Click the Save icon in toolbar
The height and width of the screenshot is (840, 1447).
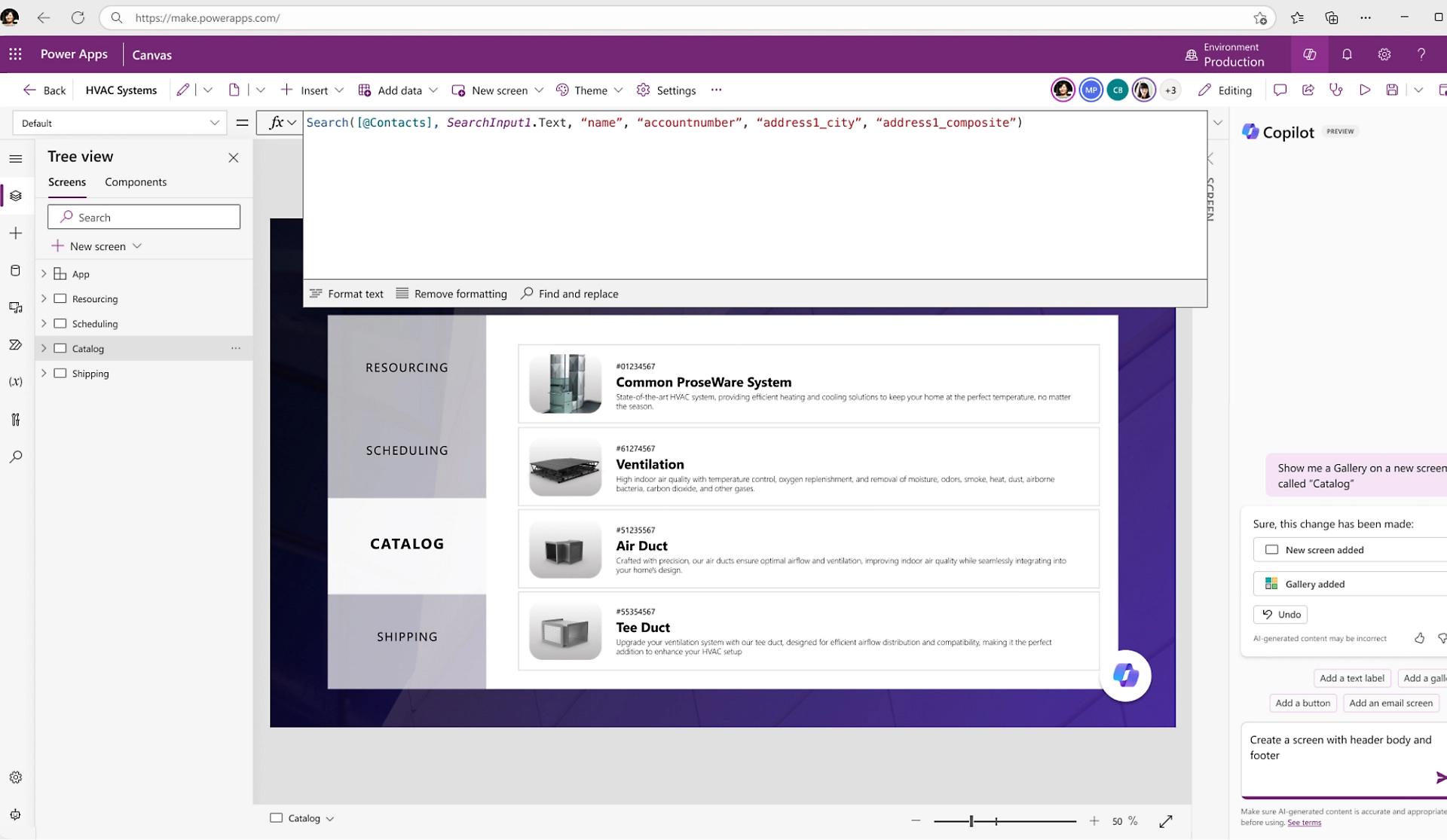click(1392, 90)
